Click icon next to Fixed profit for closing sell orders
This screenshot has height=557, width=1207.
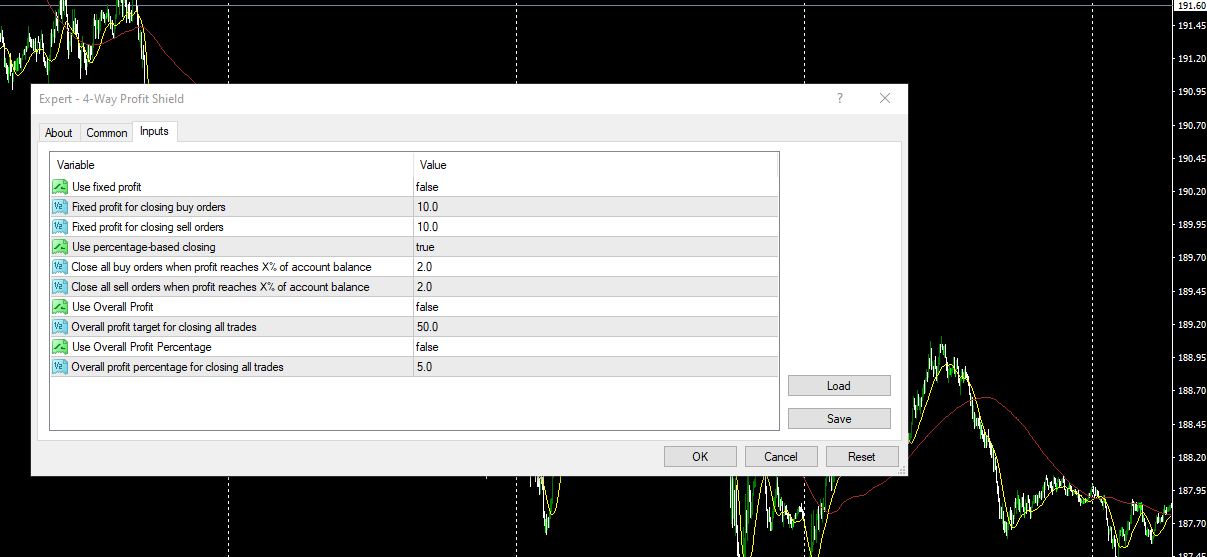coord(59,227)
